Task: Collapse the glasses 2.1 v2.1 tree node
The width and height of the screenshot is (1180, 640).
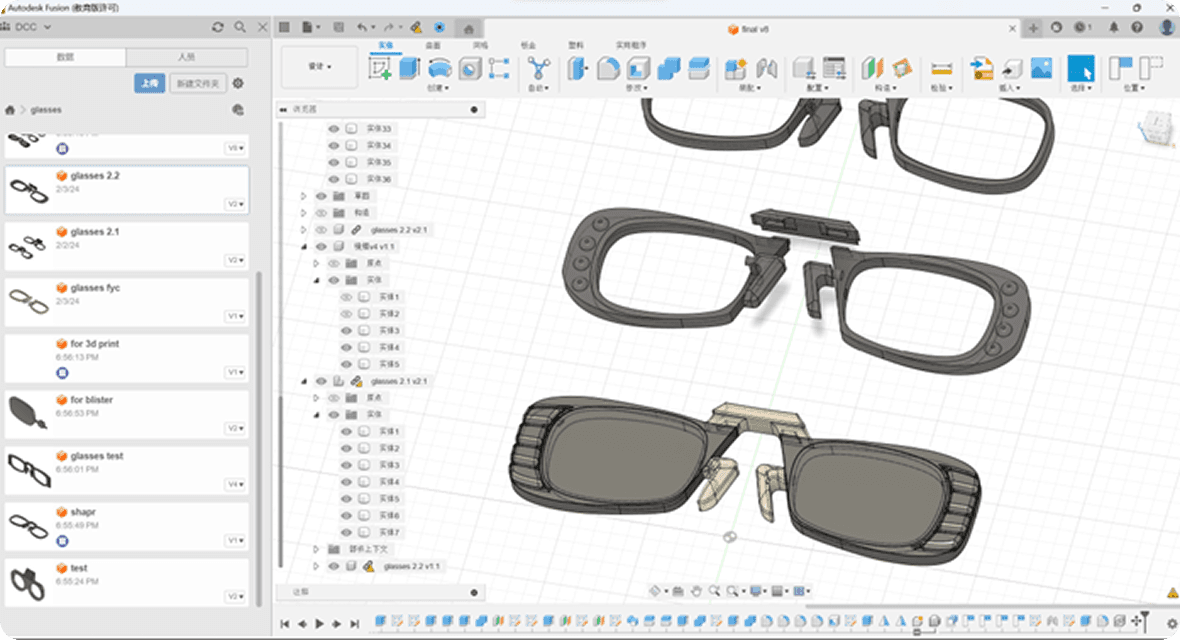Action: 306,381
